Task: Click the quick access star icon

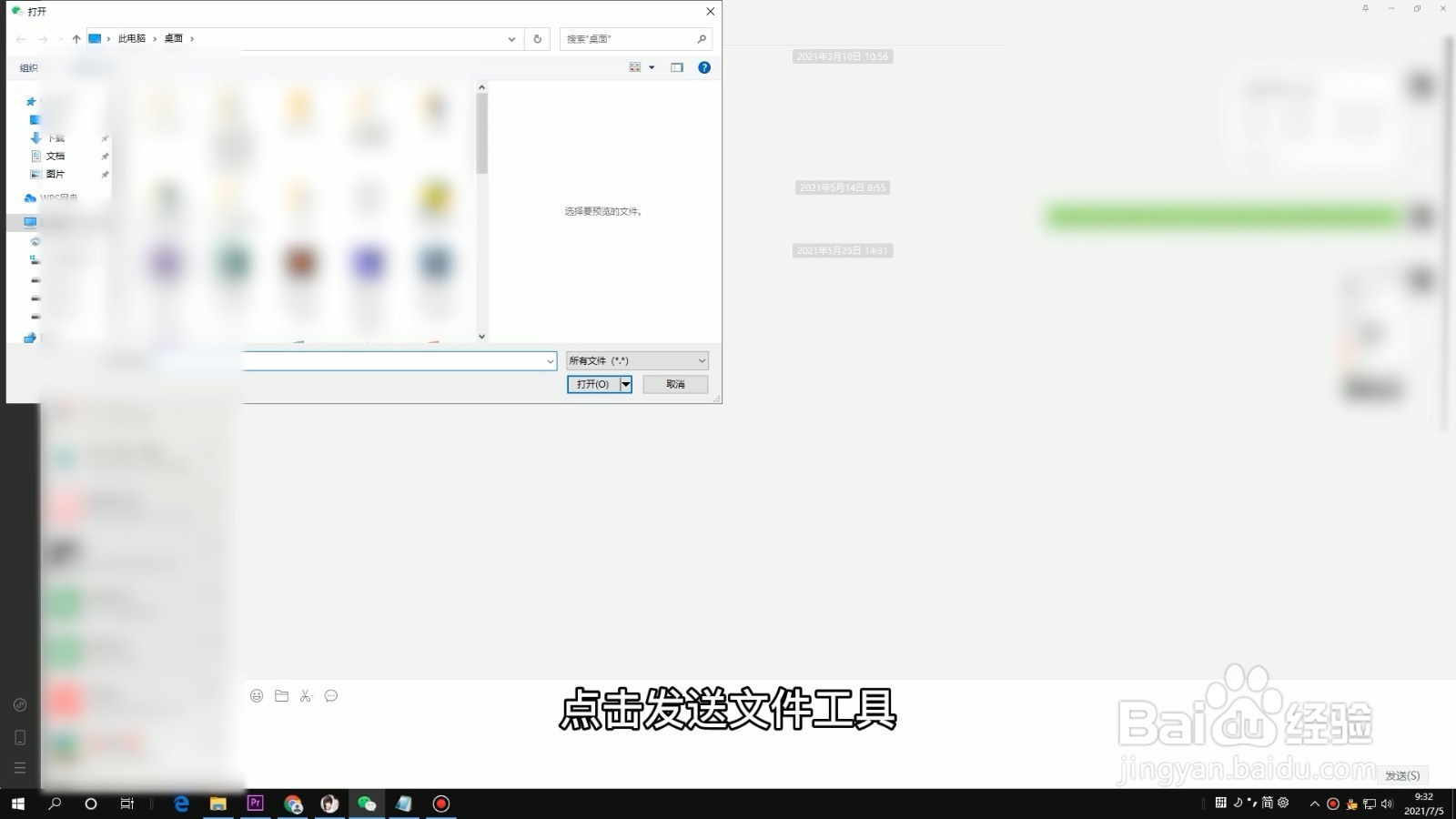Action: click(x=31, y=102)
